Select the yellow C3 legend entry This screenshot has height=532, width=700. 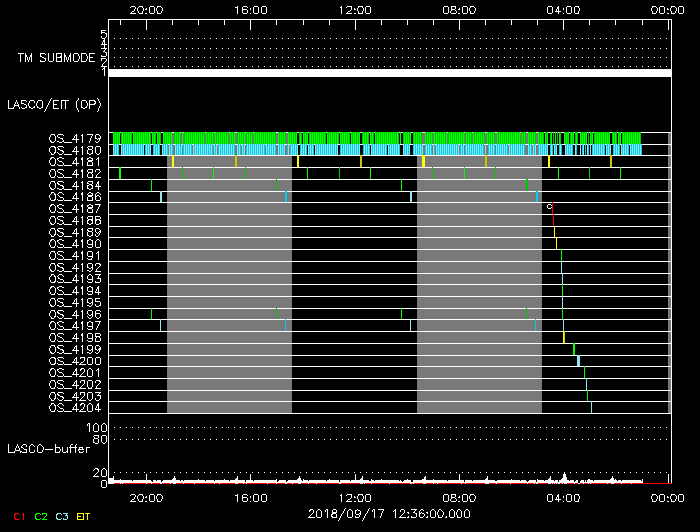[62, 516]
